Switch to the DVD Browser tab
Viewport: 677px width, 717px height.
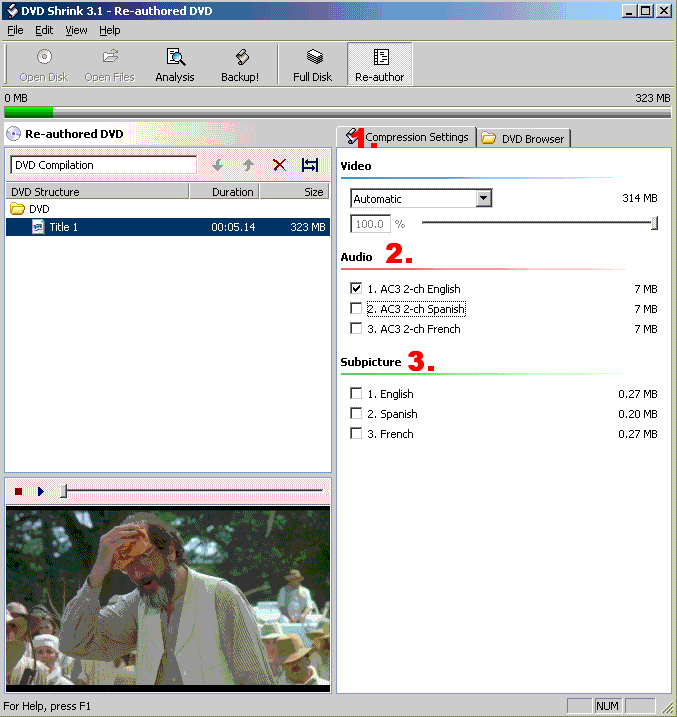(x=524, y=139)
